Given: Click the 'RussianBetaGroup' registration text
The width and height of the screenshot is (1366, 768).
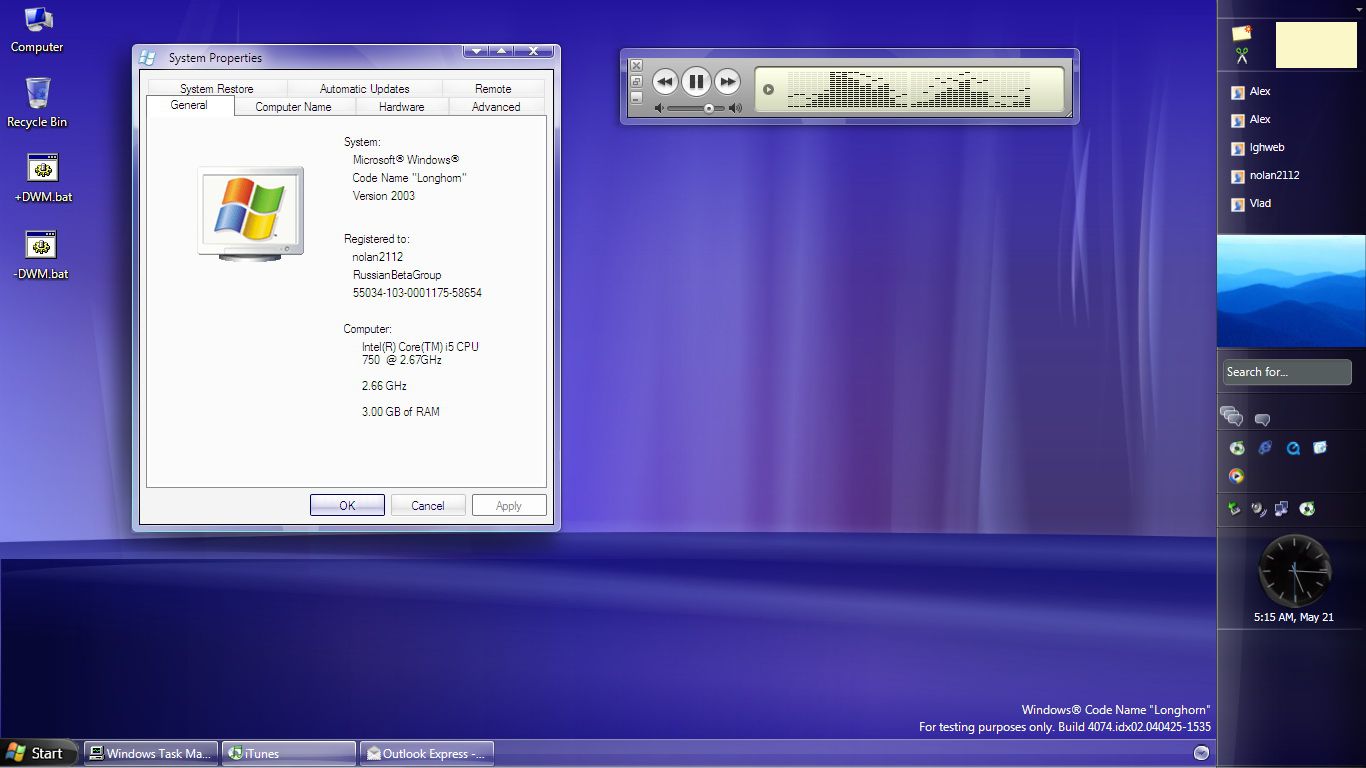Looking at the screenshot, I should (397, 275).
